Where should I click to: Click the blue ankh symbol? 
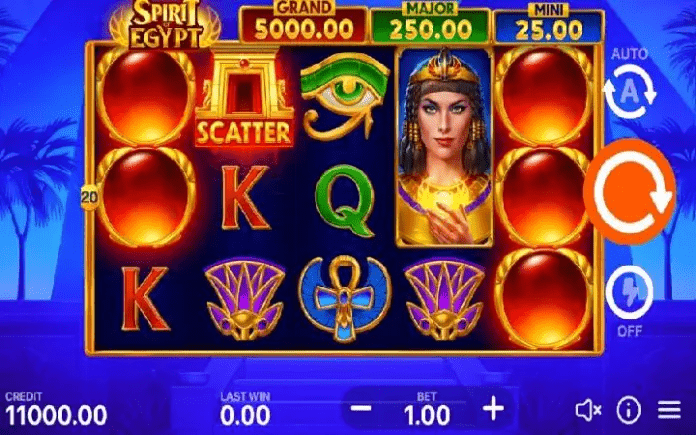[x=344, y=298]
